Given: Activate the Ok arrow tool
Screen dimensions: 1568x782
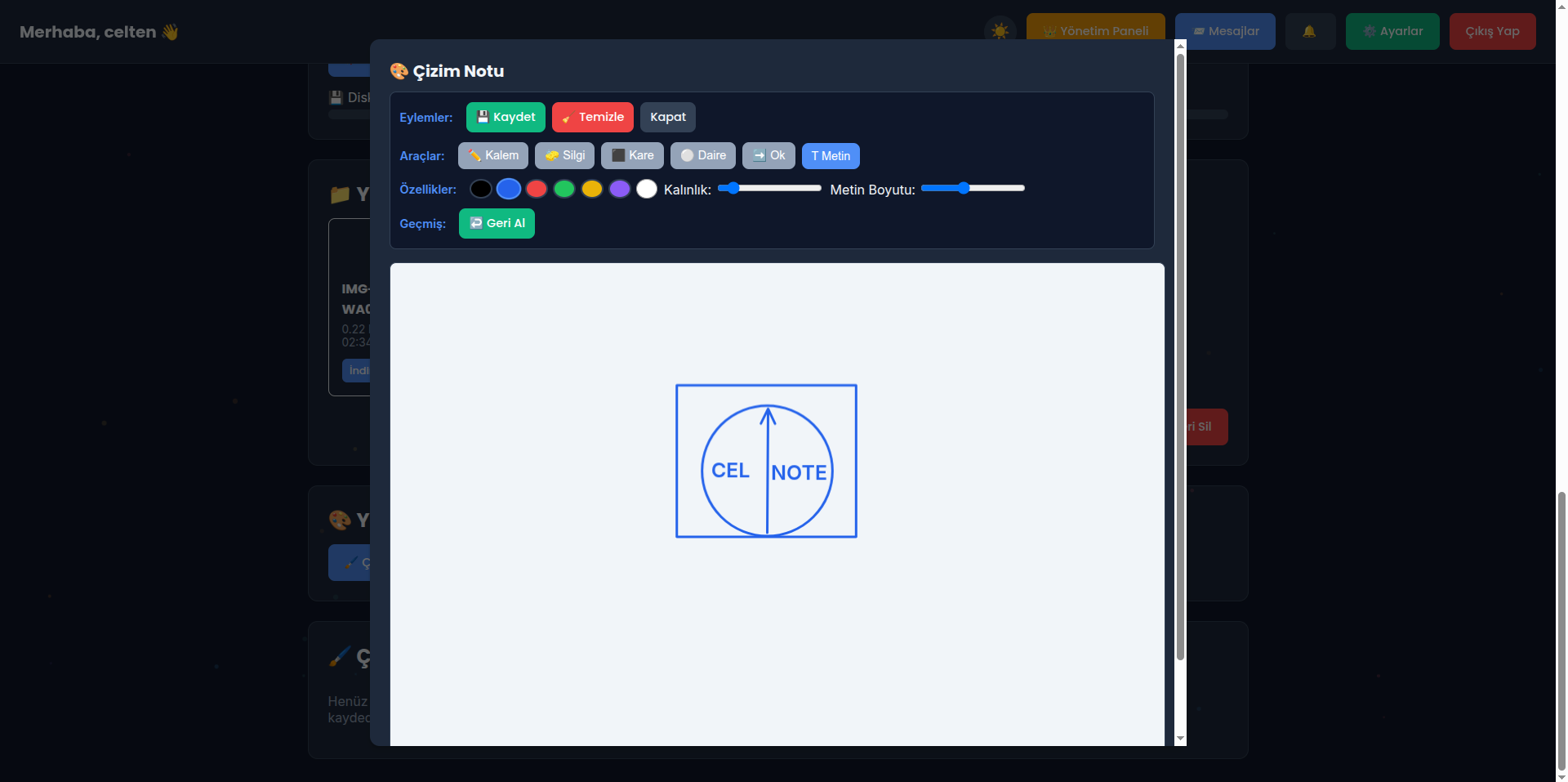Looking at the screenshot, I should 768,156.
